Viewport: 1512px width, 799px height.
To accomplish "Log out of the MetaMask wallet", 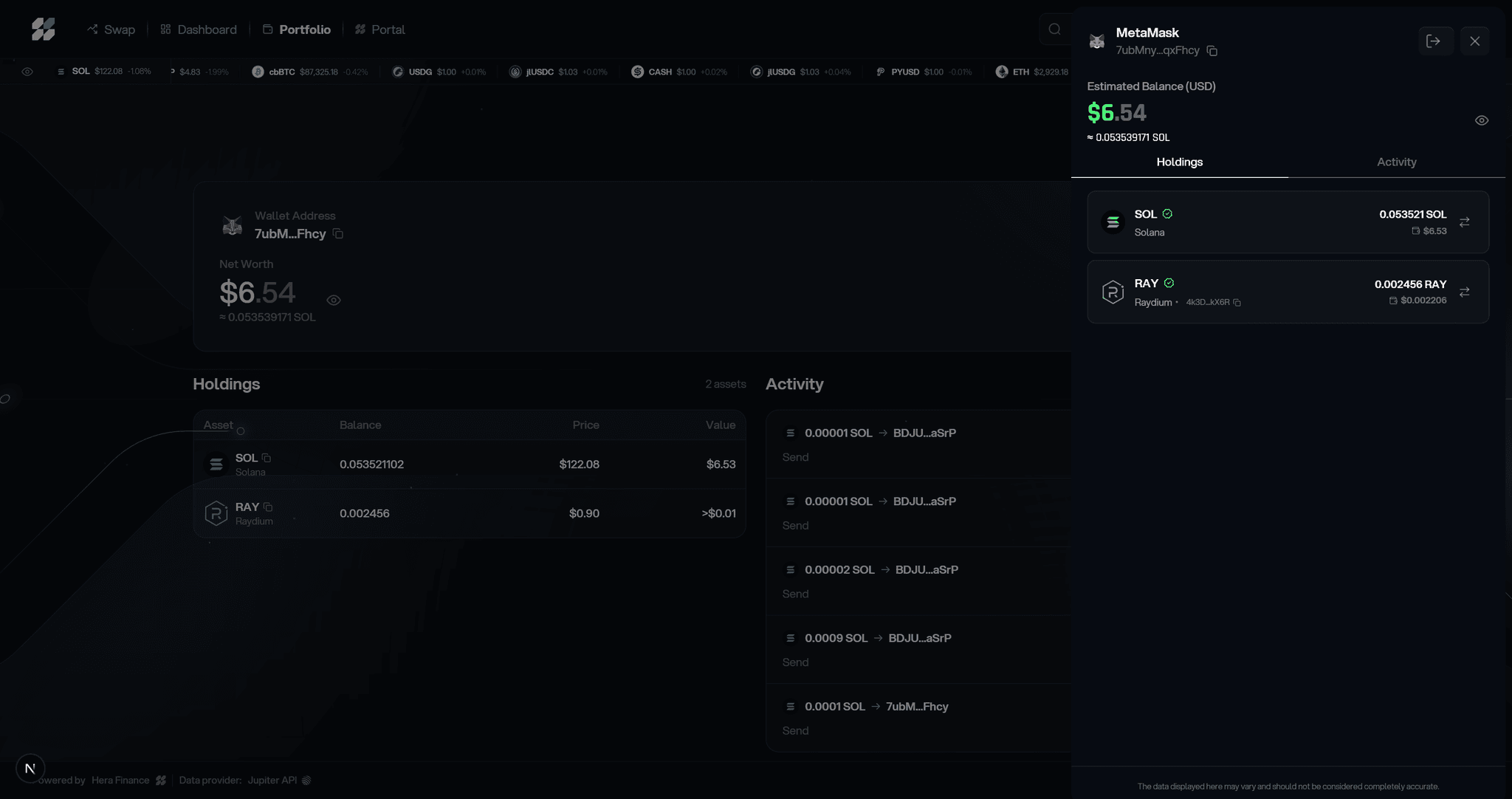I will coord(1434,41).
